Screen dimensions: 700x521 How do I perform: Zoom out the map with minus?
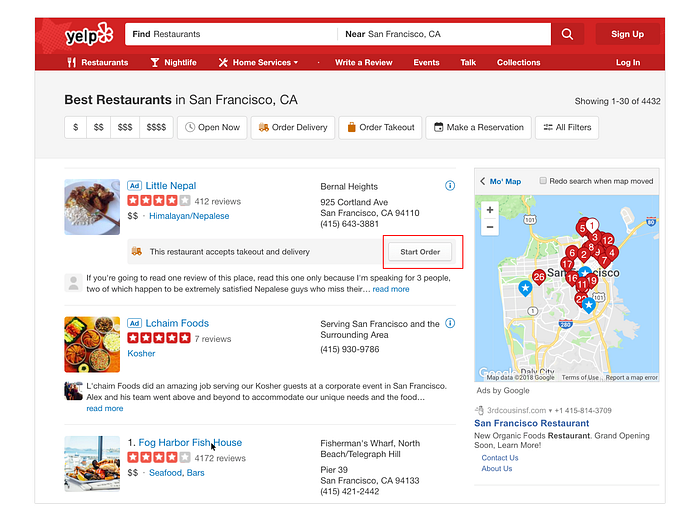point(490,227)
